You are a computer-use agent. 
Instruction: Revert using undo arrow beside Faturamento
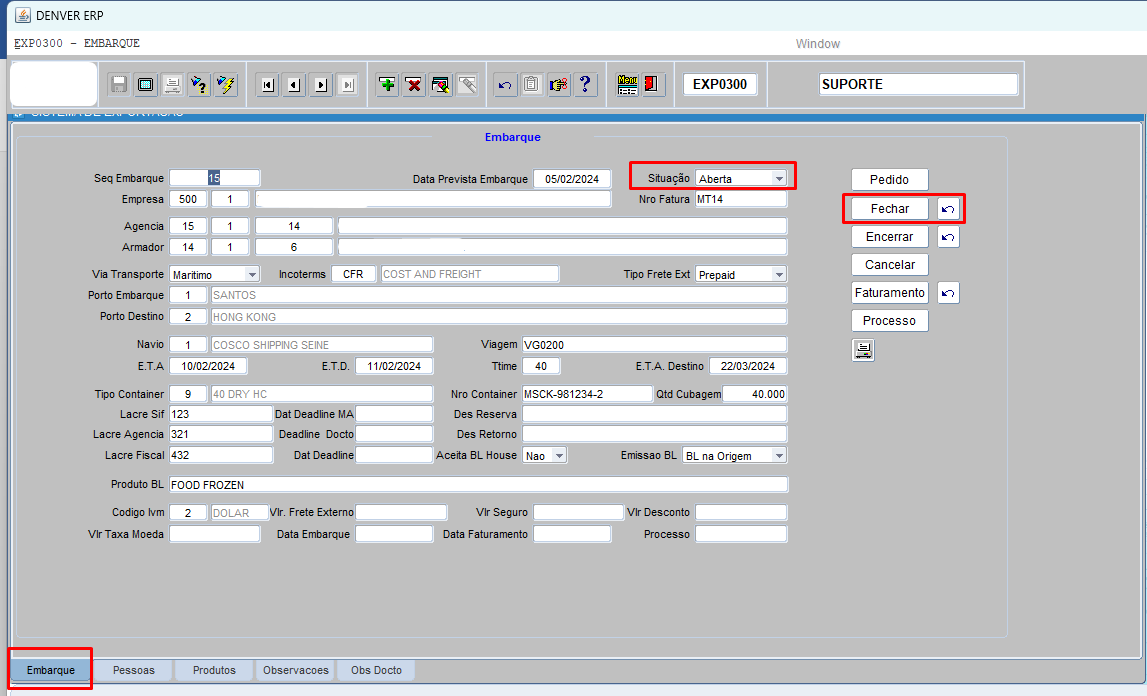[x=949, y=293]
